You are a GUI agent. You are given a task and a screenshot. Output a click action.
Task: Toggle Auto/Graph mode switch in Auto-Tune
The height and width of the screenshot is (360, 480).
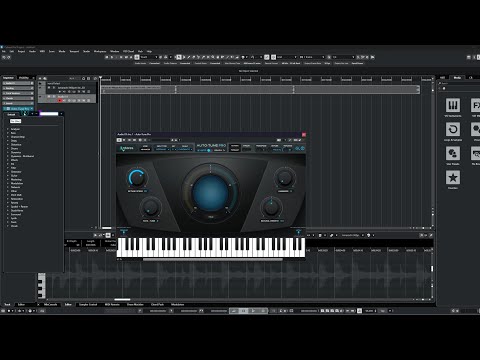pos(209,150)
